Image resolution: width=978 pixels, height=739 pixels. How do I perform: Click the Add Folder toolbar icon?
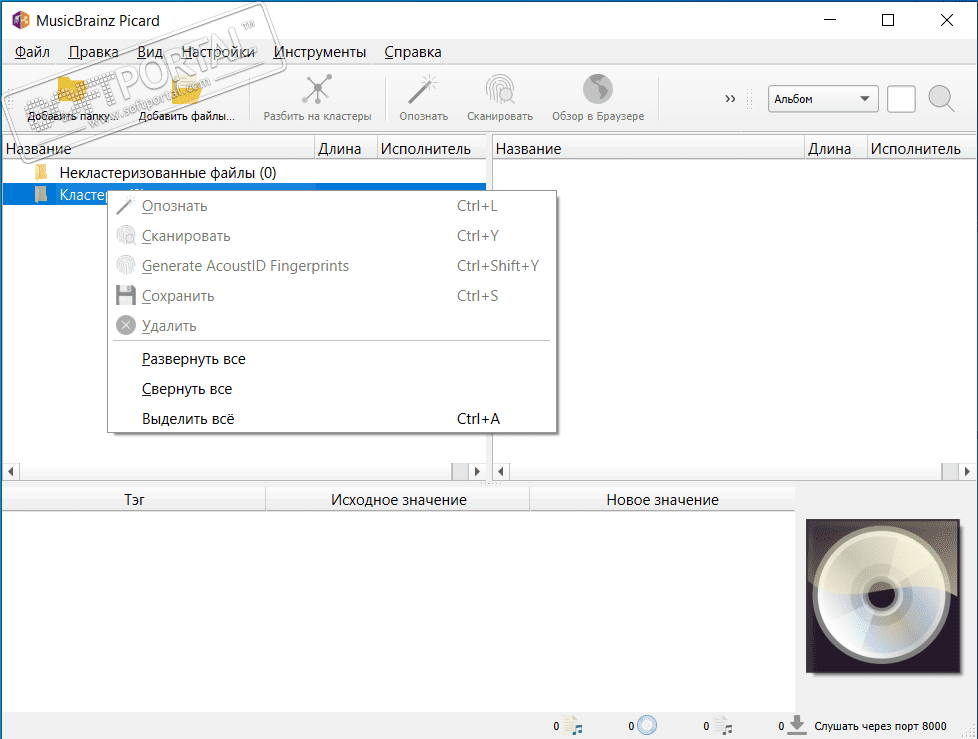pos(72,92)
